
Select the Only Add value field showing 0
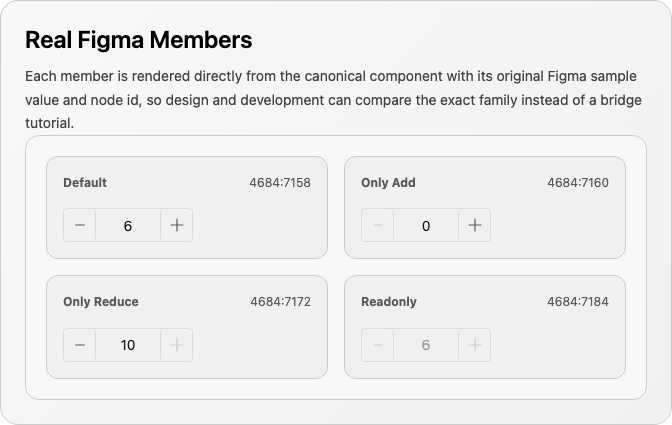point(426,225)
